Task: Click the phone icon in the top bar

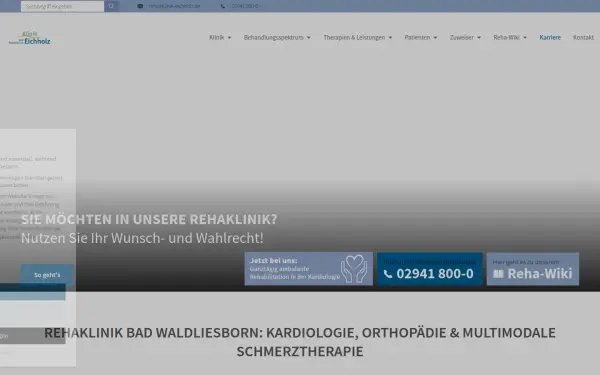Action: tap(223, 6)
